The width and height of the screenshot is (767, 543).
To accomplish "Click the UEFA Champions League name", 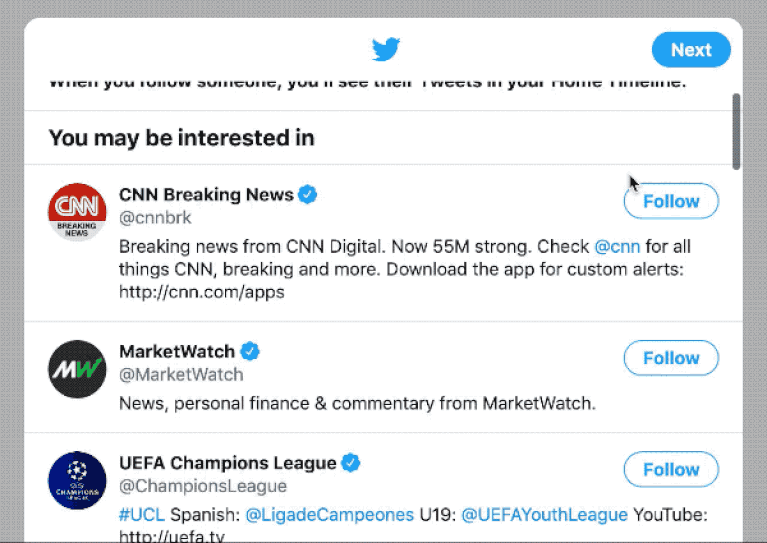I will pos(228,463).
